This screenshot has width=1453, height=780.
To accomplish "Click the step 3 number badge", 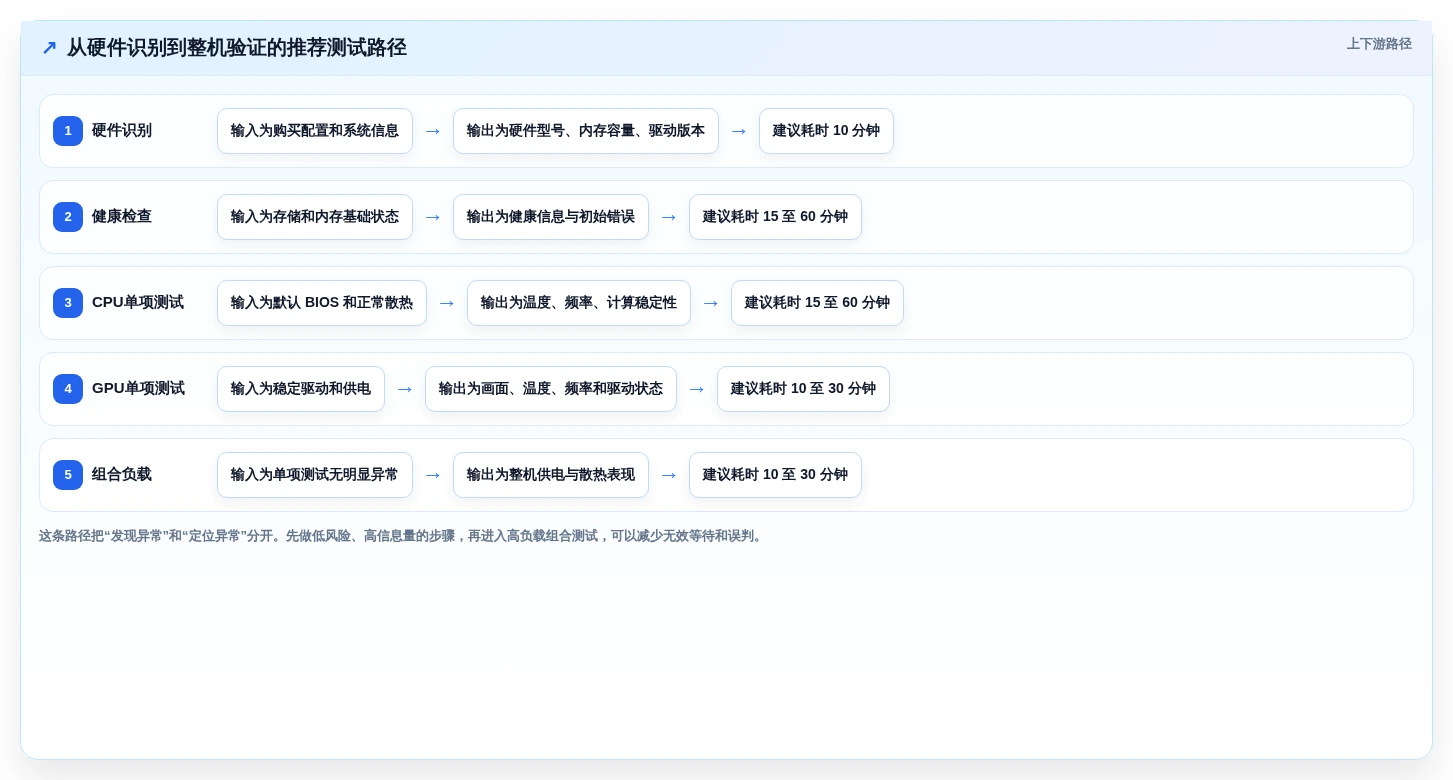I will point(68,303).
